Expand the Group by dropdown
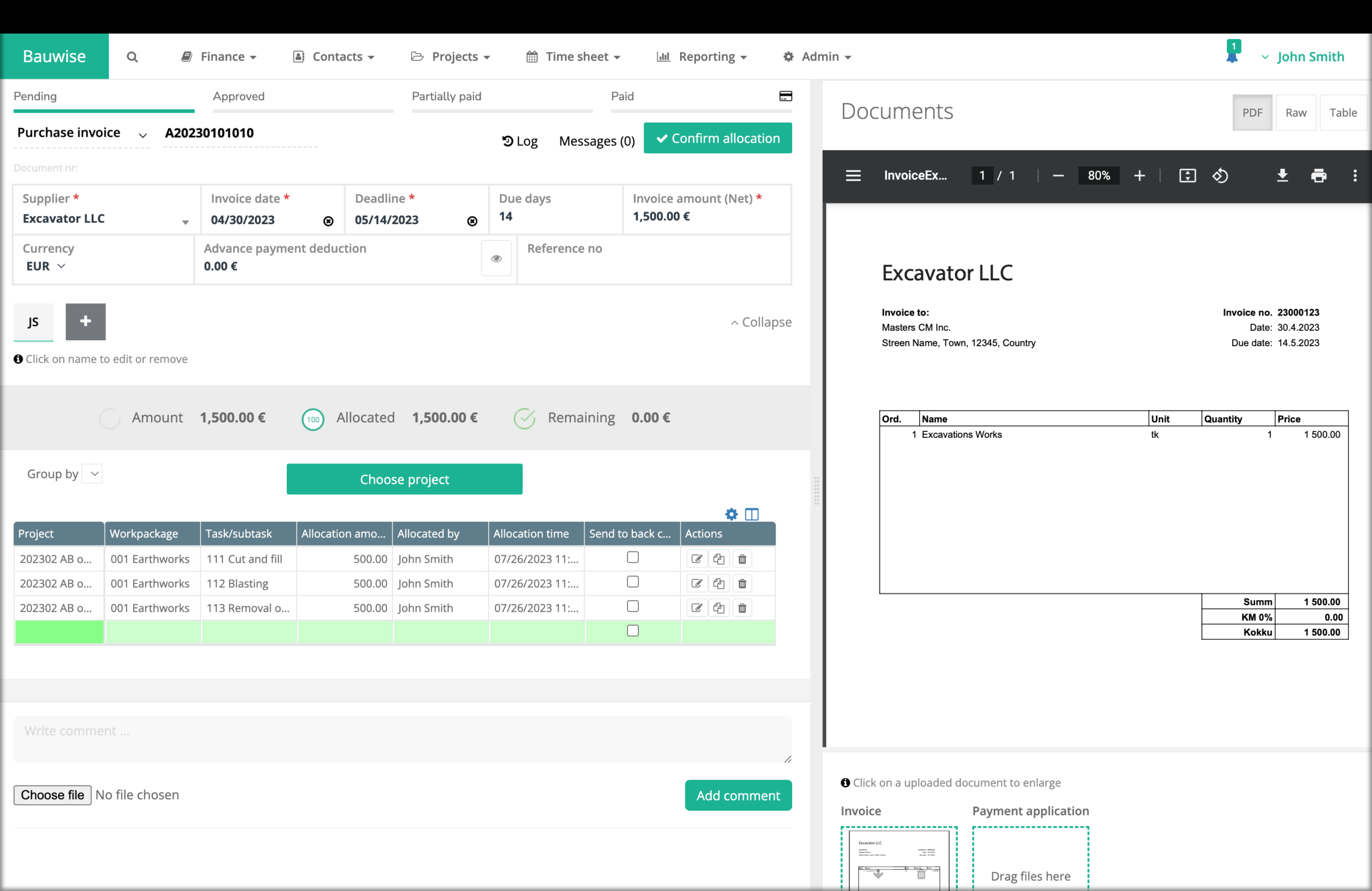This screenshot has width=1372, height=891. (92, 473)
